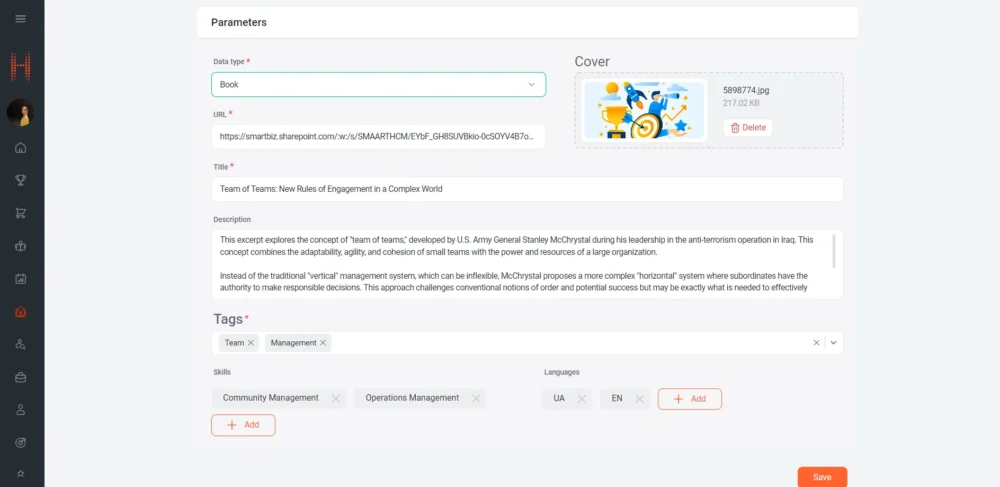The width and height of the screenshot is (1000, 487).
Task: Open the calendar sidebar icon
Action: tap(21, 279)
